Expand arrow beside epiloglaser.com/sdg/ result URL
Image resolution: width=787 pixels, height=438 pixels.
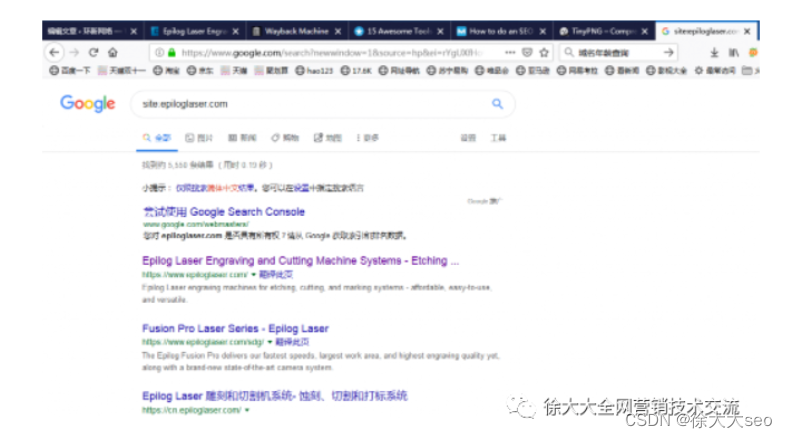pyautogui.click(x=270, y=342)
